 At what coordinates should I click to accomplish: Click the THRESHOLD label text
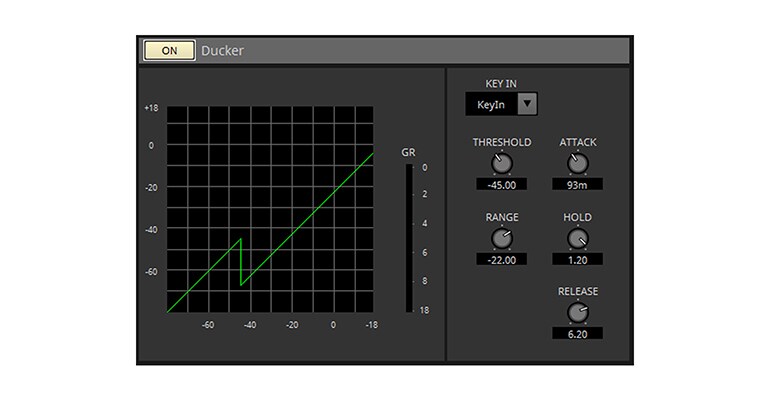pyautogui.click(x=501, y=143)
